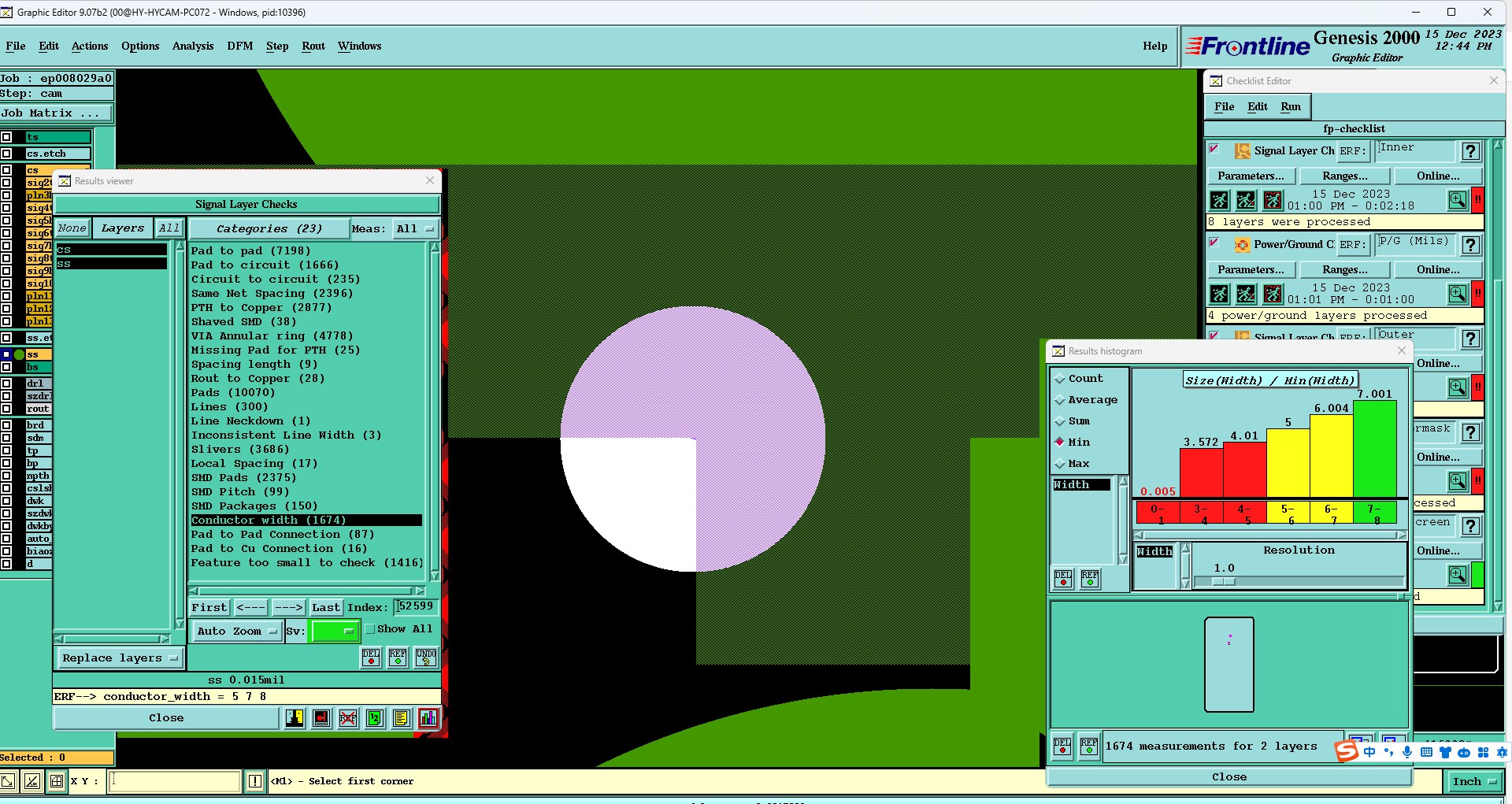
Task: Click yellow notes icon in Results viewer
Action: [402, 718]
